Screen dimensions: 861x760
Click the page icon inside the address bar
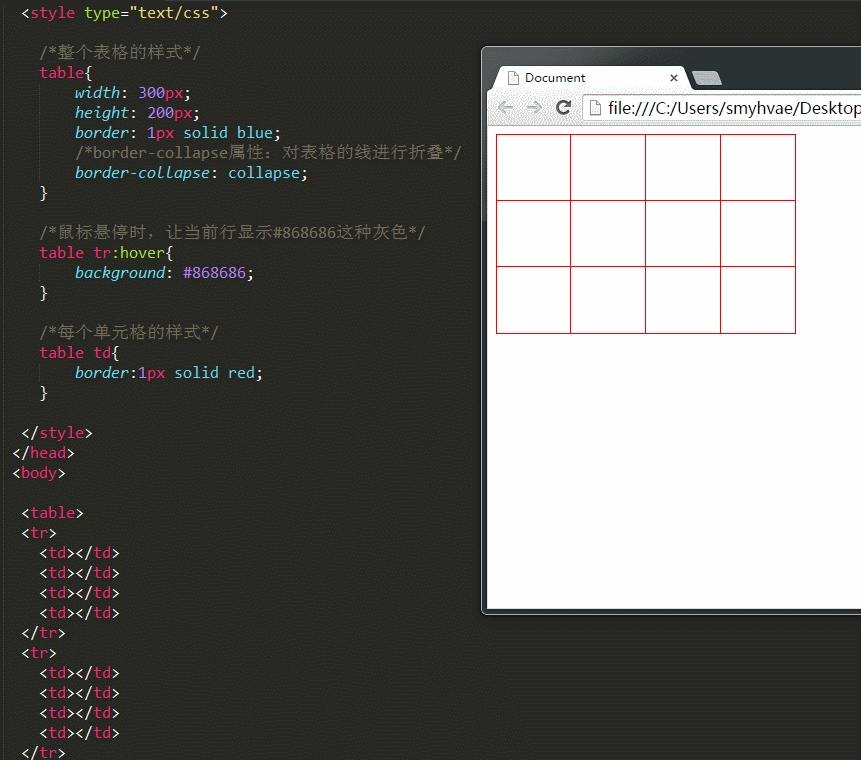pyautogui.click(x=595, y=108)
